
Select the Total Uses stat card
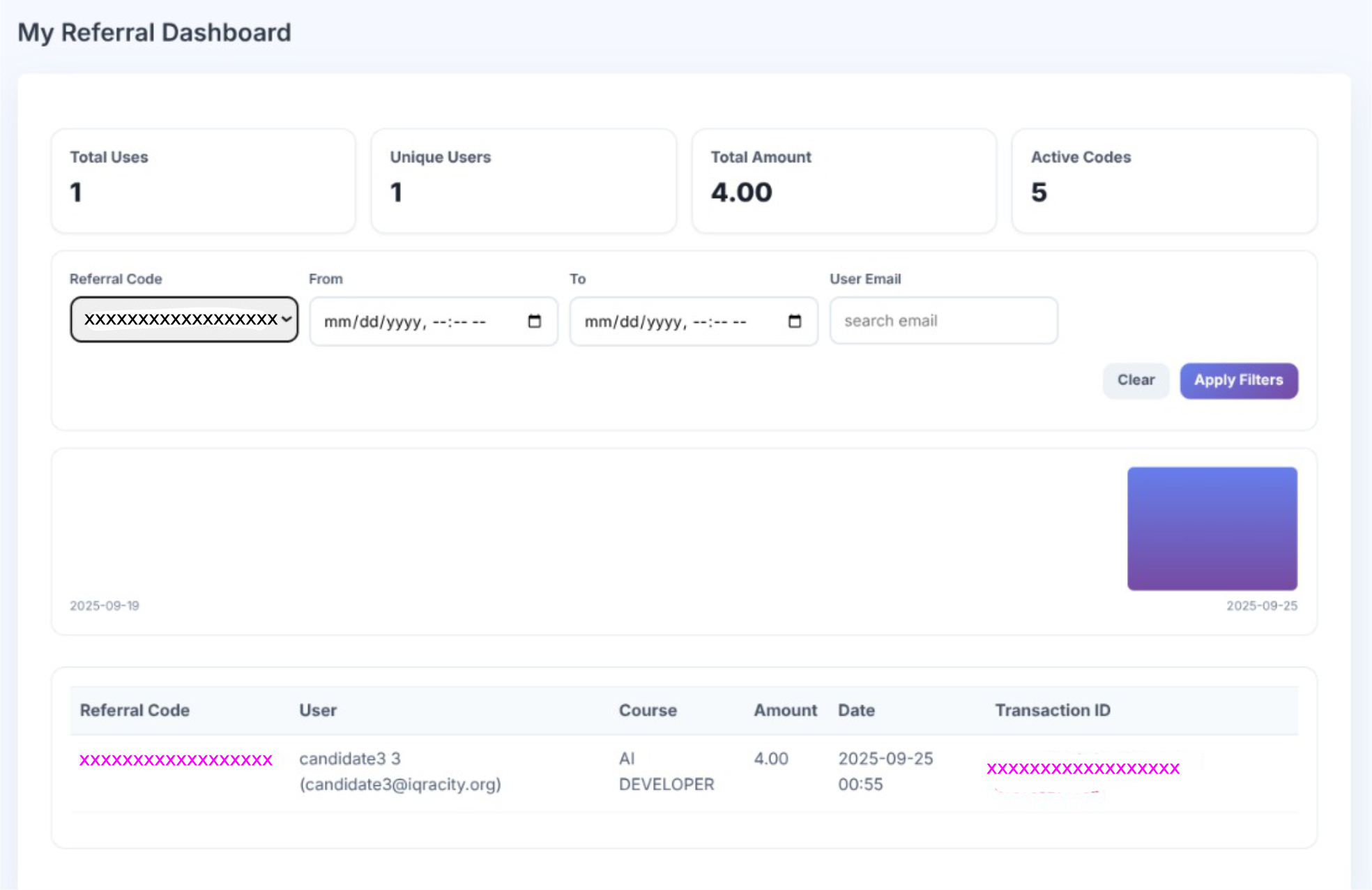point(203,181)
